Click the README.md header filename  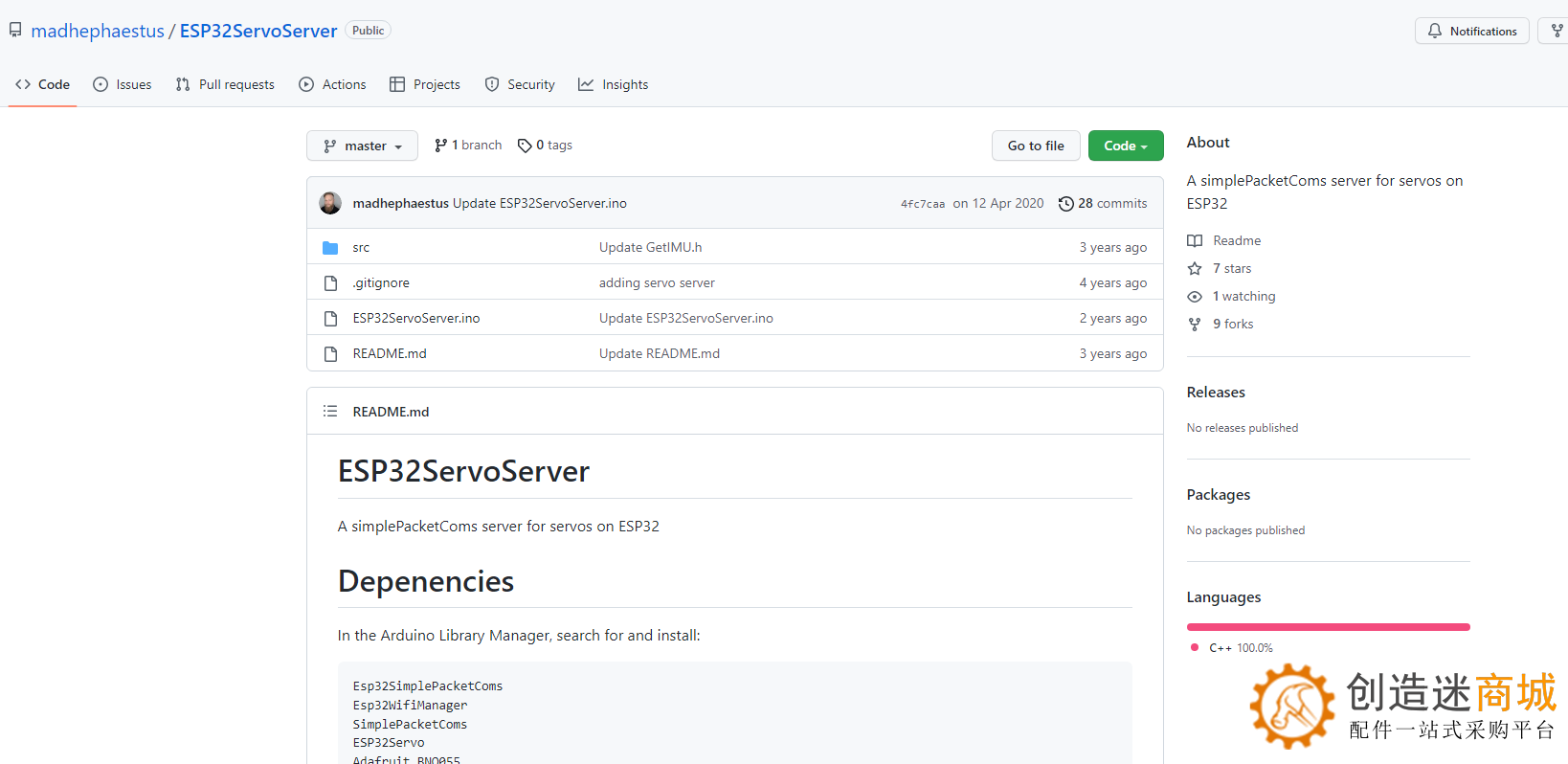point(391,412)
